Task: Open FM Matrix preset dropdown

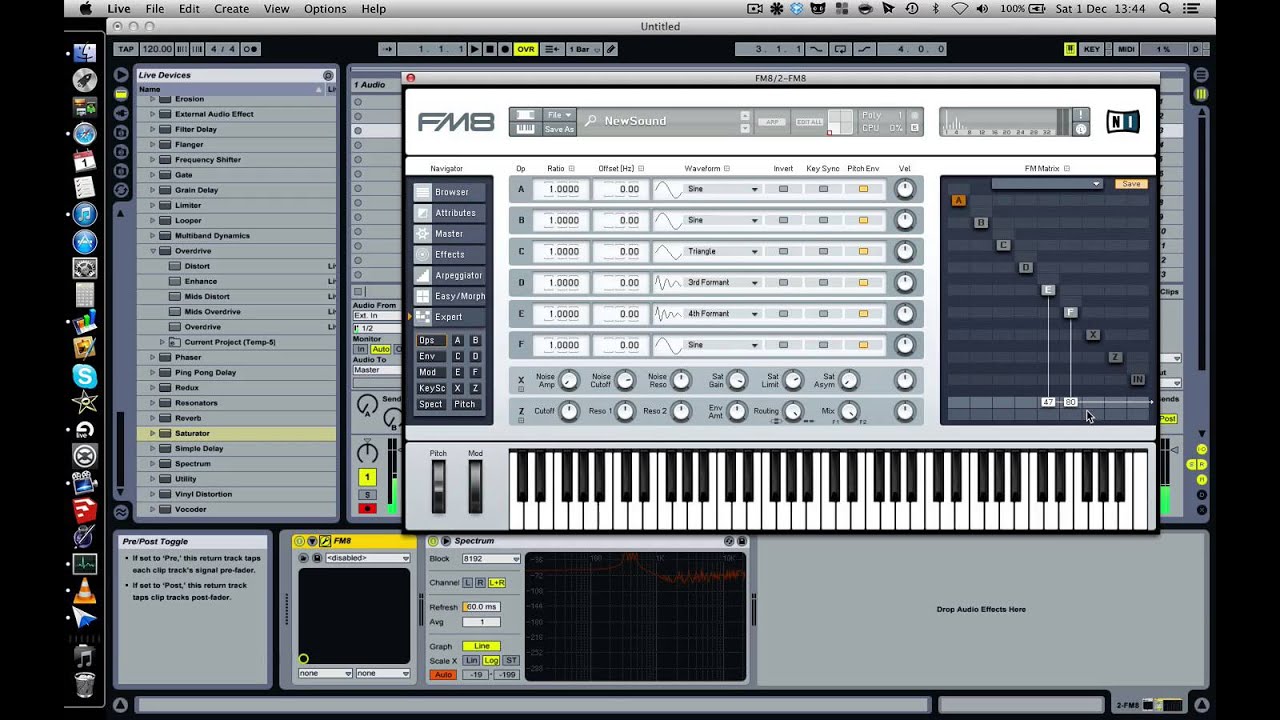Action: click(x=1046, y=184)
